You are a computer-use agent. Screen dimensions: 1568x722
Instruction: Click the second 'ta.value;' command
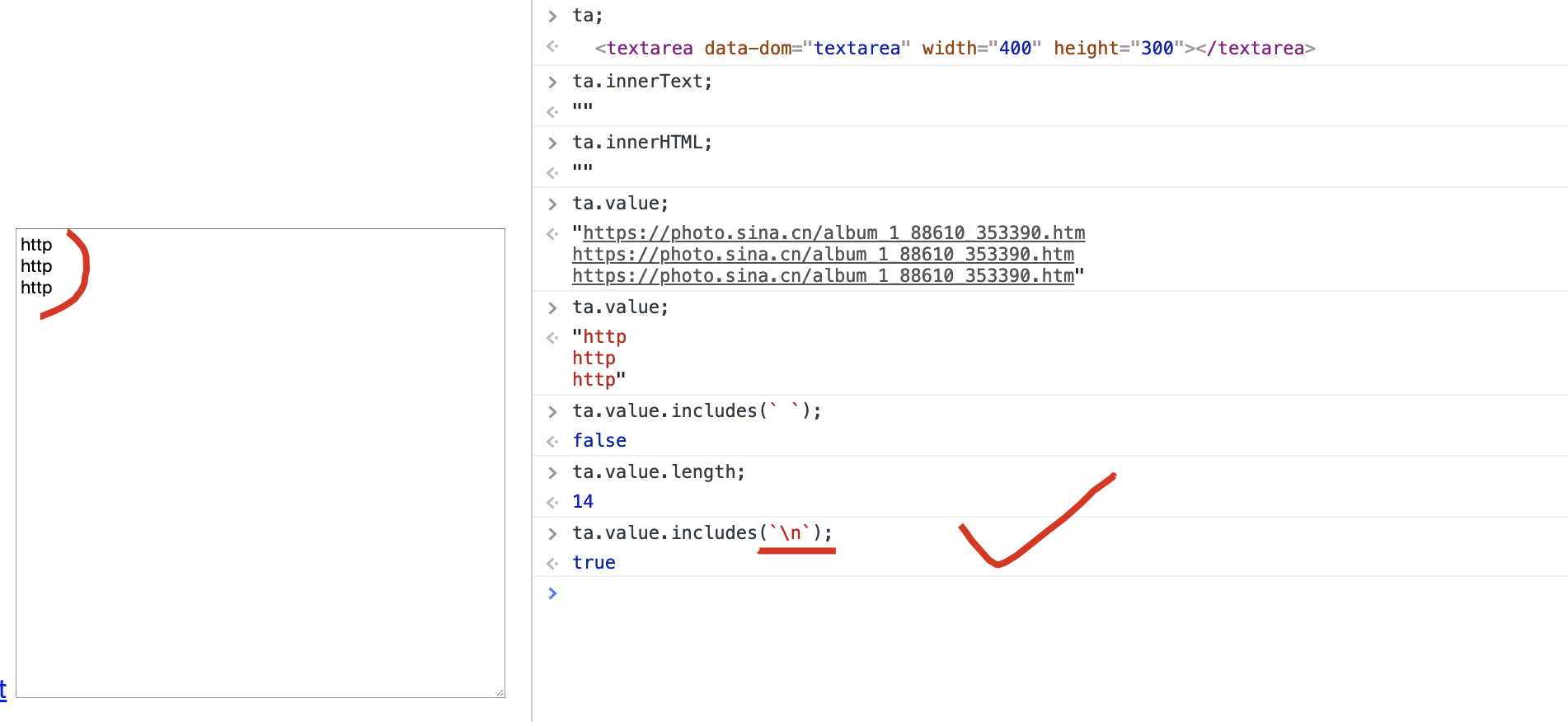click(621, 307)
